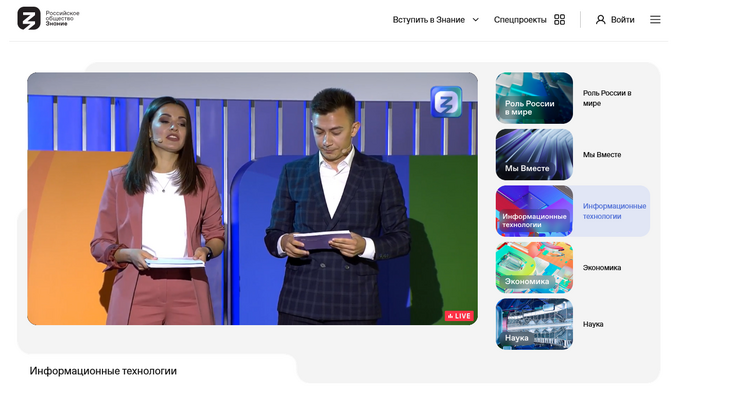Select the Экономика thumbnail

click(x=534, y=267)
